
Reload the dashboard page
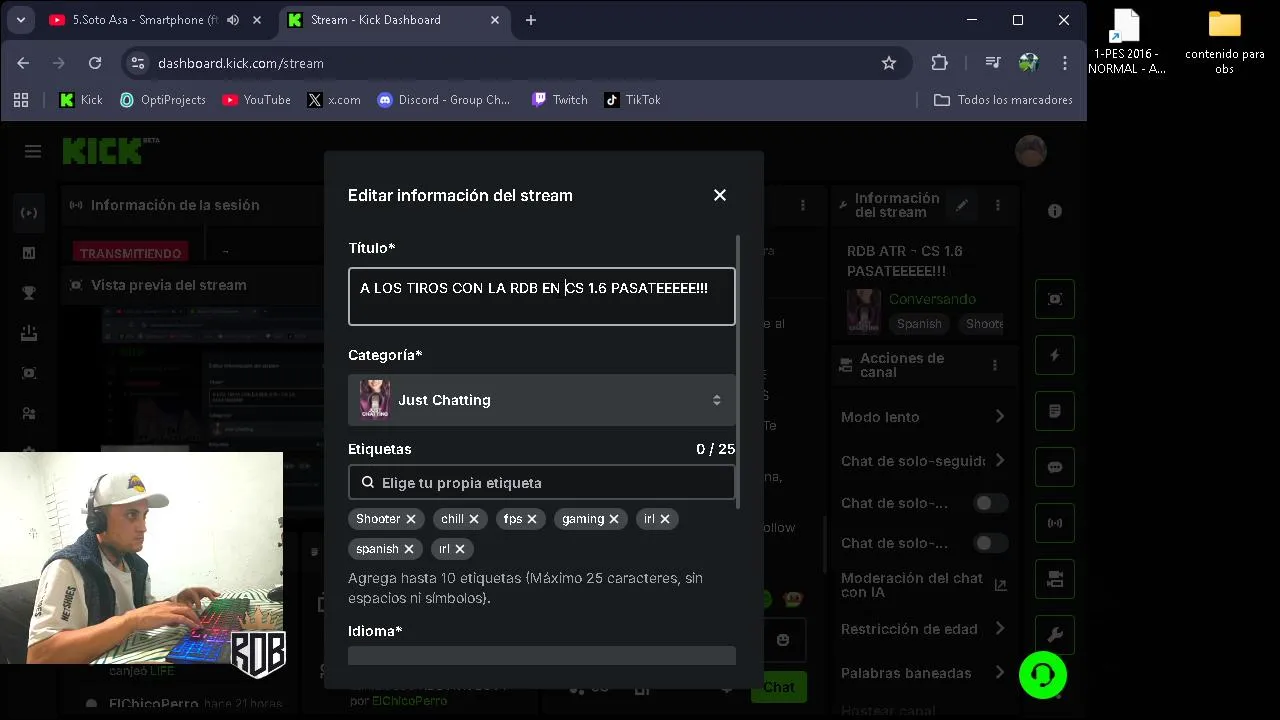pyautogui.click(x=95, y=63)
